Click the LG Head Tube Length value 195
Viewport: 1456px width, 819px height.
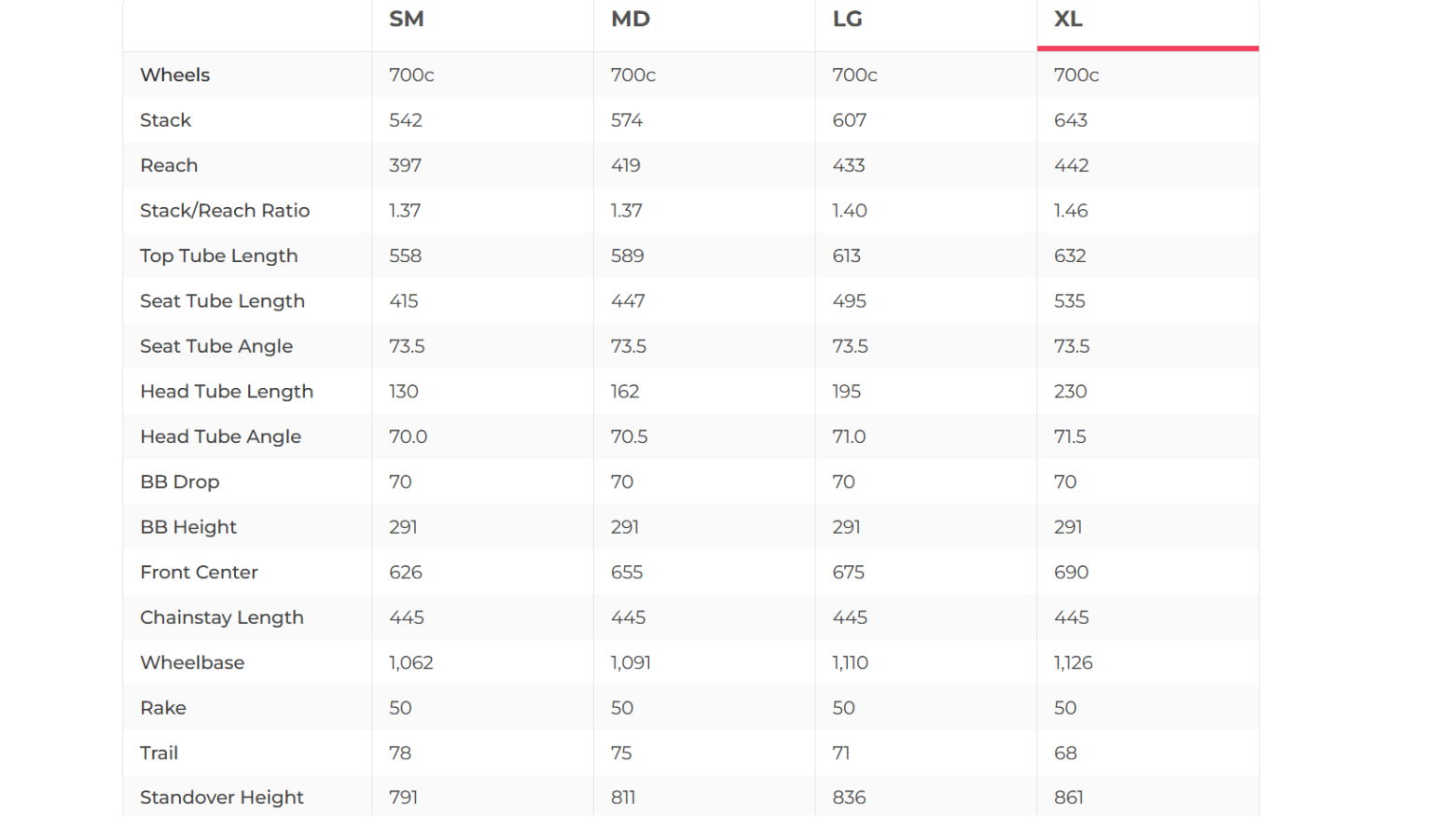pyautogui.click(x=846, y=392)
